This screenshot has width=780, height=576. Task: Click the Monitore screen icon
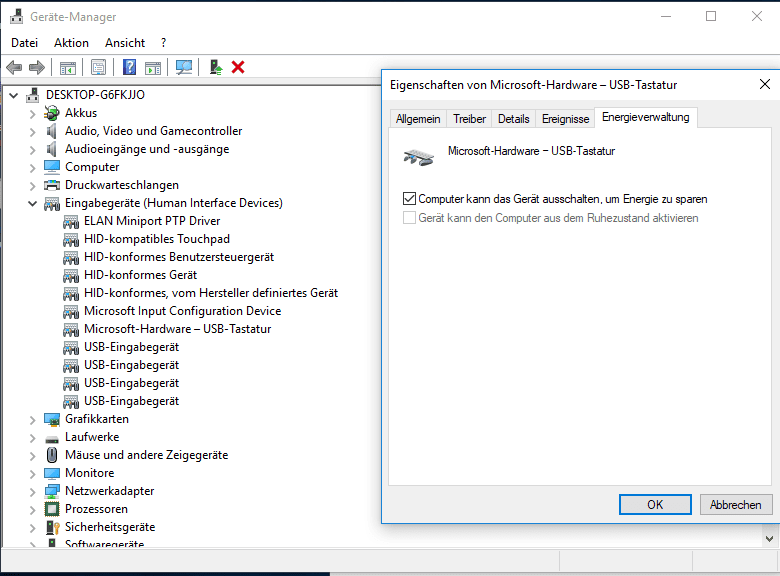[52, 473]
